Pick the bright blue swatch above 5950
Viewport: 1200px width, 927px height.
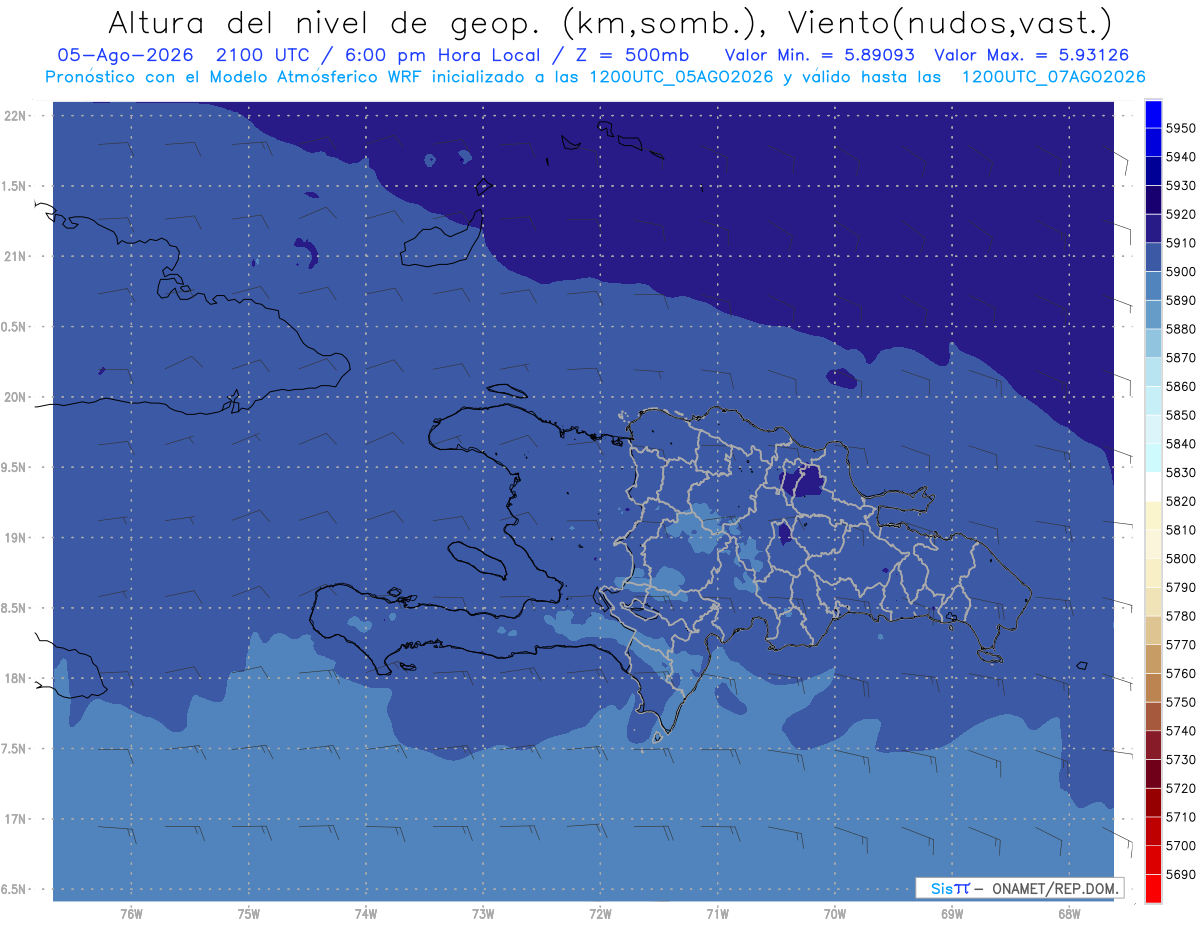tap(1153, 114)
